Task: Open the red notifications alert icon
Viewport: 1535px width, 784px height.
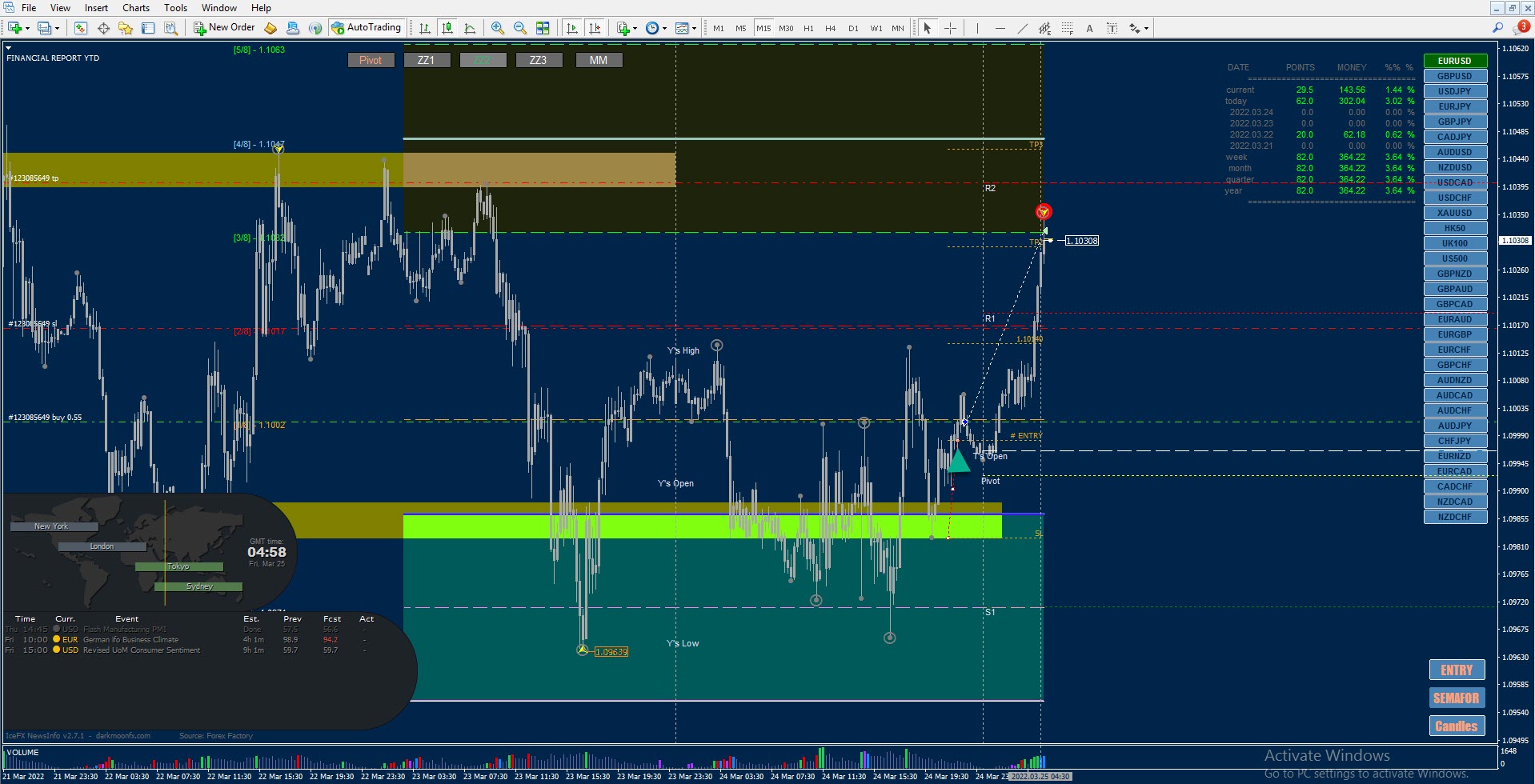Action: (1522, 28)
